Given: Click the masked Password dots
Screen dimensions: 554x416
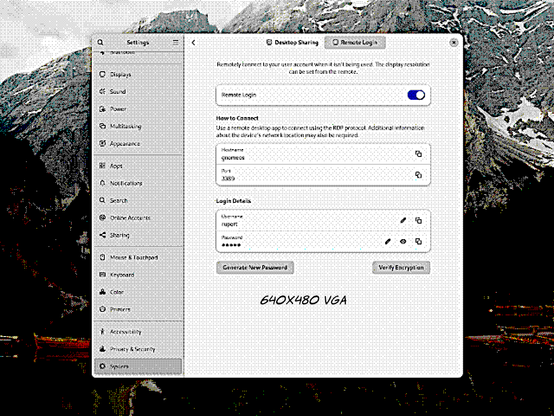Looking at the screenshot, I should 231,245.
